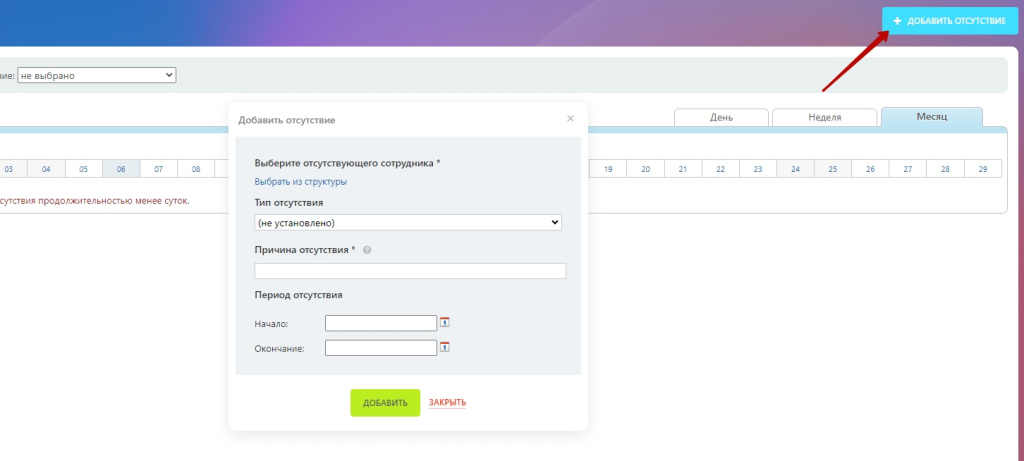
Task: Switch to the День tab
Action: pyautogui.click(x=720, y=117)
